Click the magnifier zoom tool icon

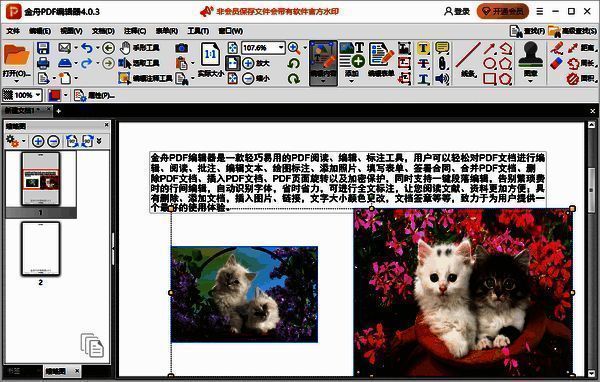pyautogui.click(x=294, y=48)
